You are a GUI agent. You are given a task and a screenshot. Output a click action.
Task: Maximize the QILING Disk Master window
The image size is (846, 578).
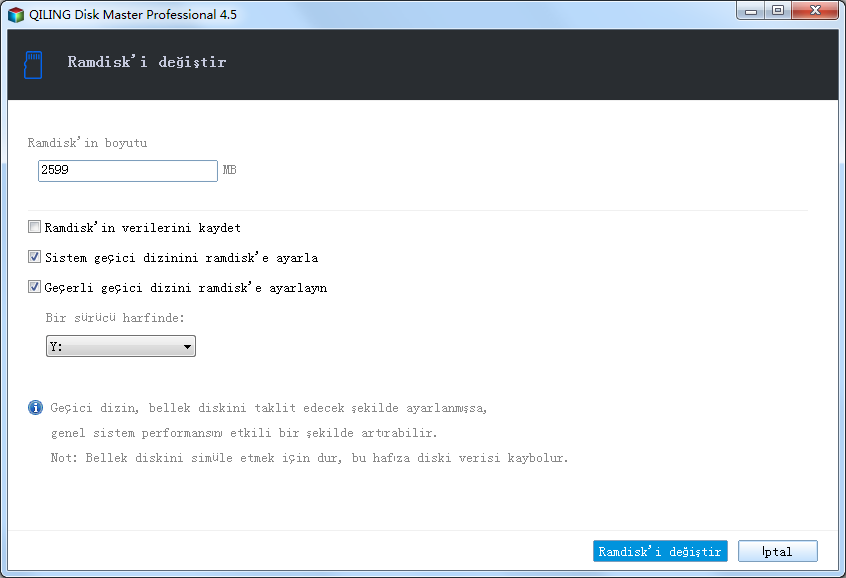777,11
